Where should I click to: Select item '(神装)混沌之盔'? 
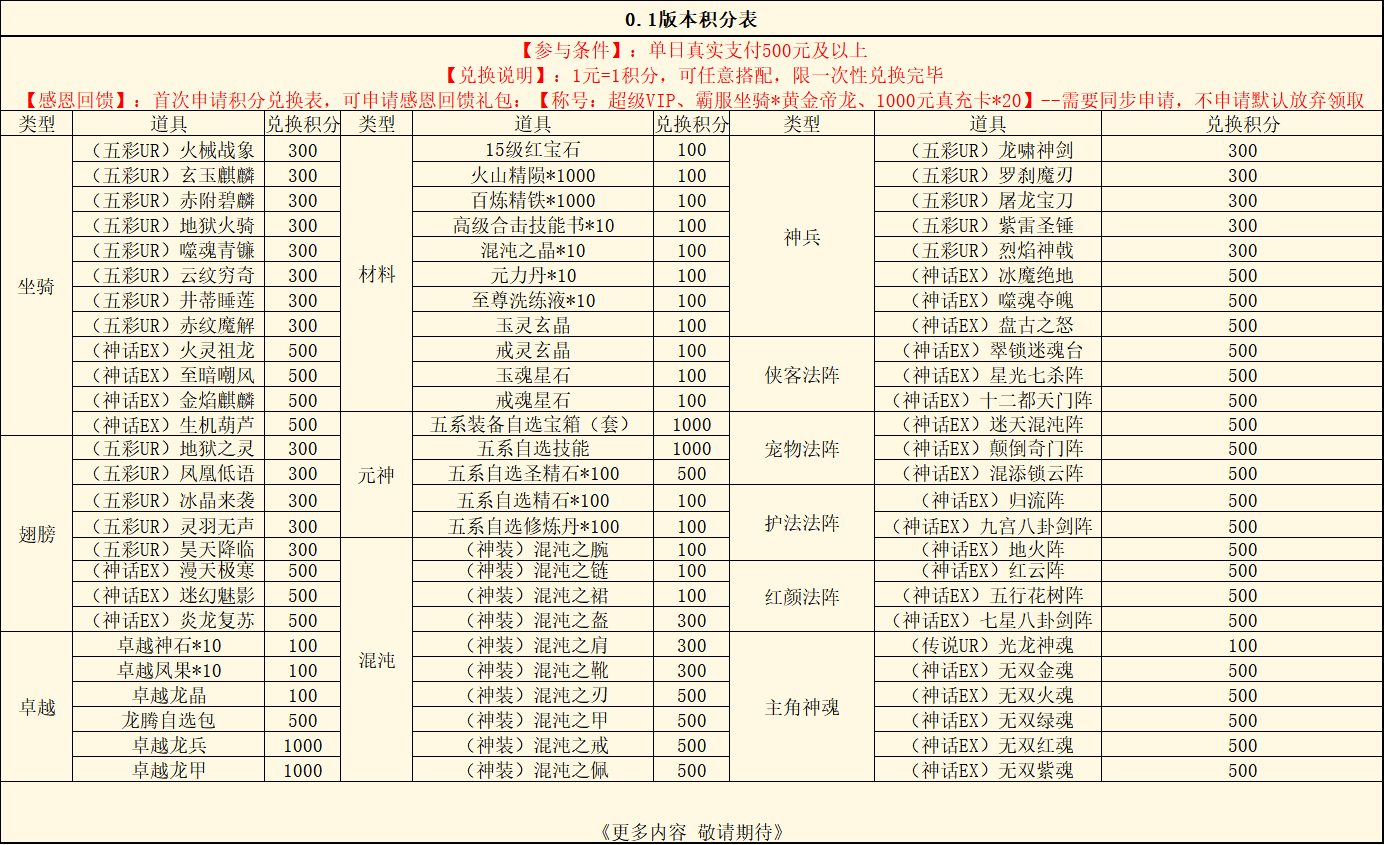coord(533,620)
